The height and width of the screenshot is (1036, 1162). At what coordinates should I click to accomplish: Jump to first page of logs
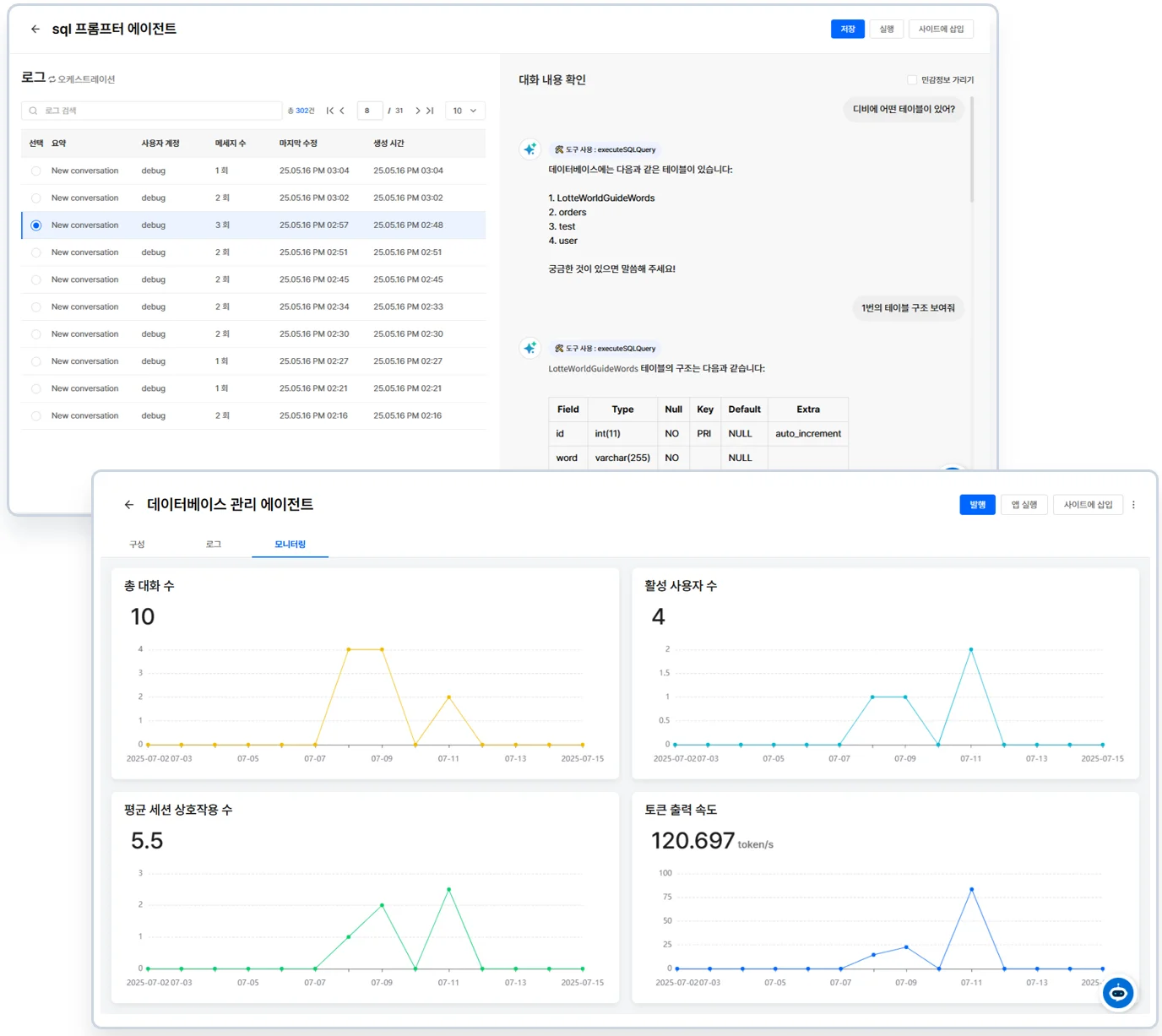coord(329,111)
